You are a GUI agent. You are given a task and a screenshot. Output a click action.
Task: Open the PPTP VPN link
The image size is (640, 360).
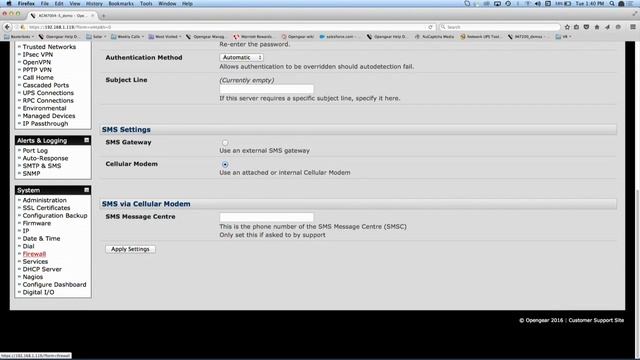37,70
